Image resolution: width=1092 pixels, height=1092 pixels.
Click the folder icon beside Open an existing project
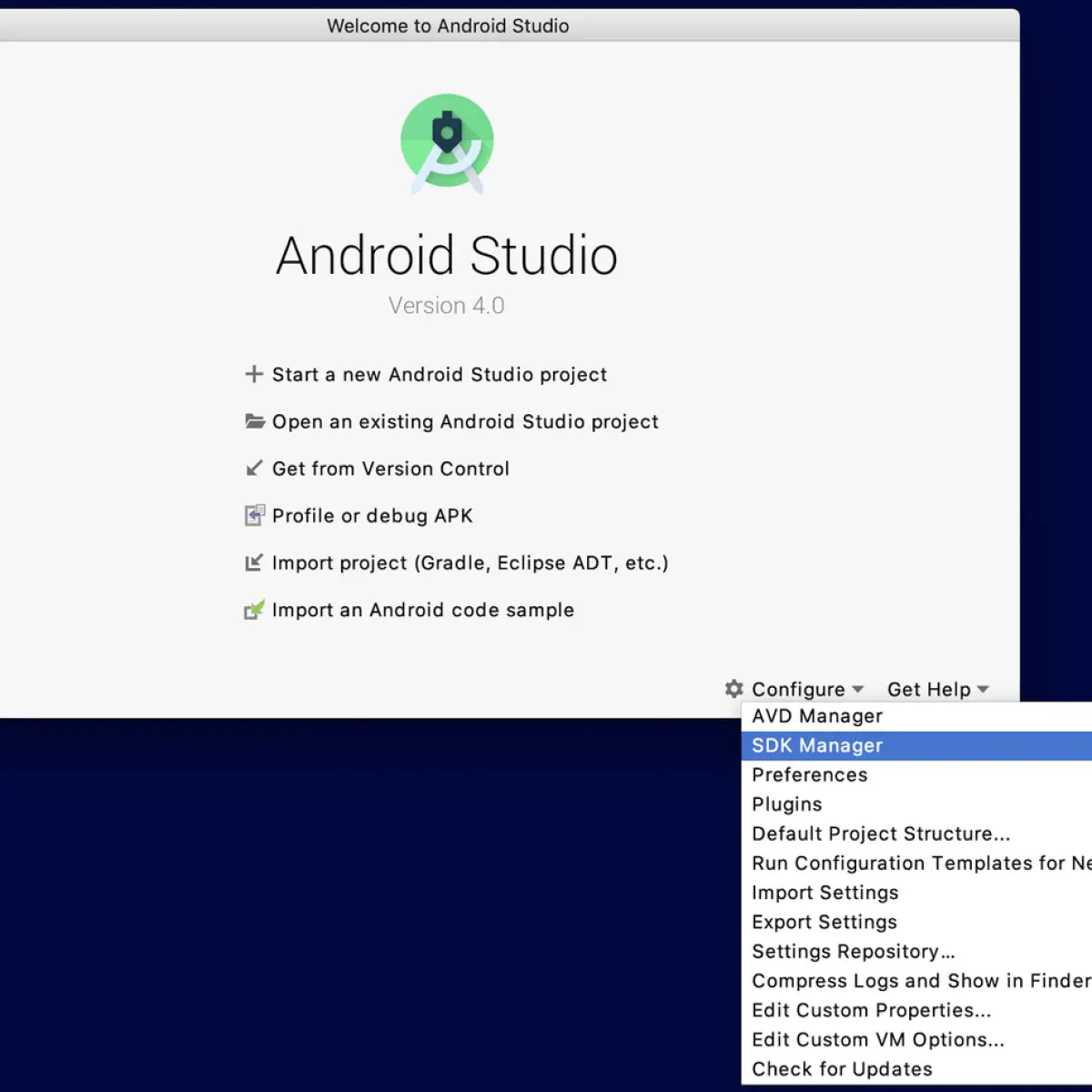[255, 421]
